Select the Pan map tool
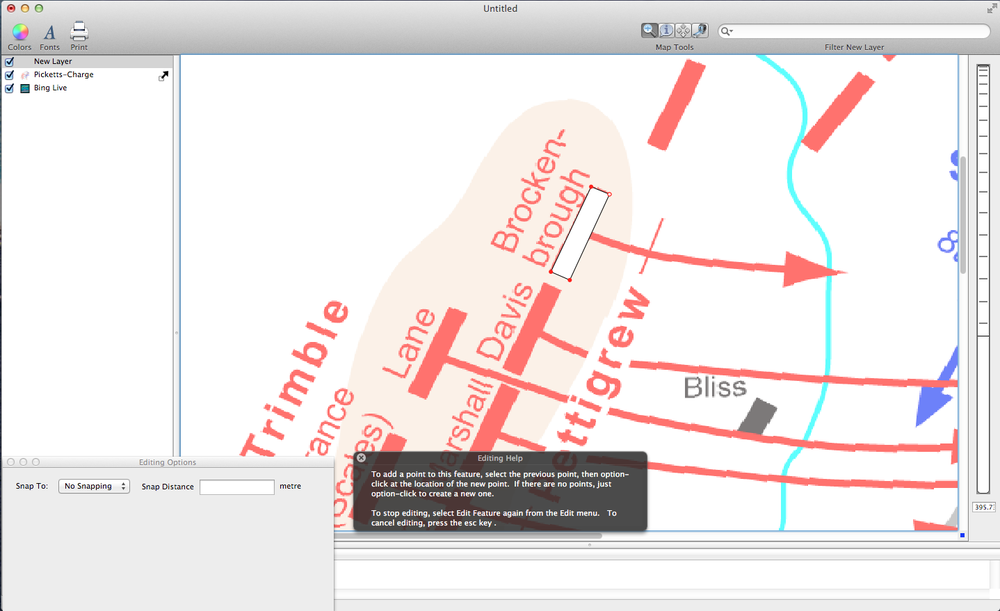 [683, 31]
